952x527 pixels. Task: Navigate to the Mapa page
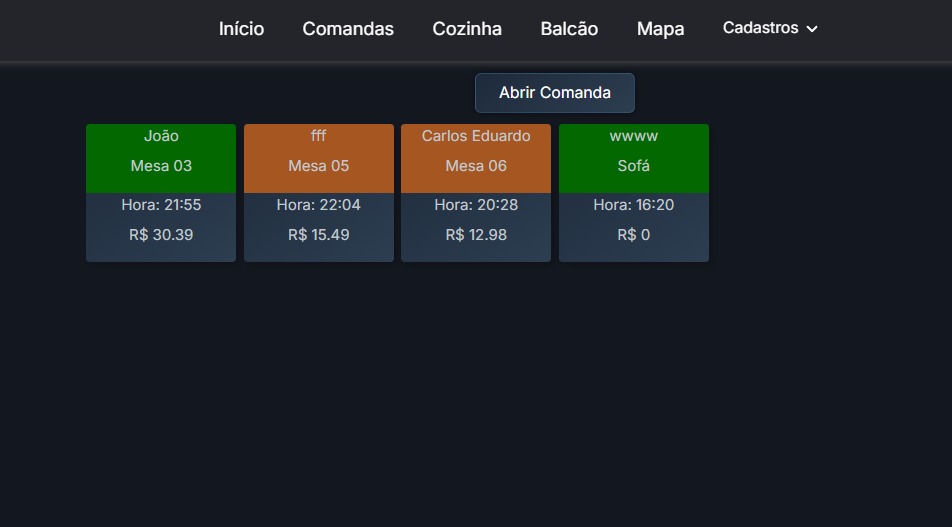(x=660, y=29)
